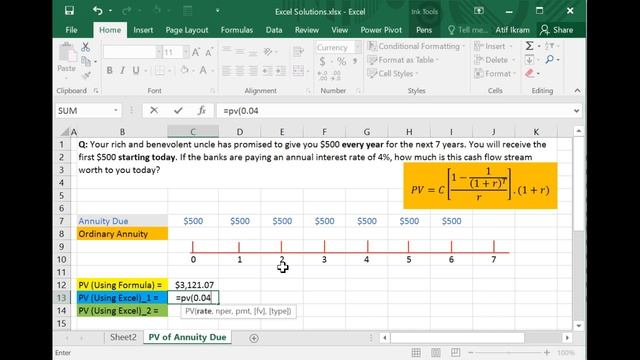Viewport: 640px width, 360px height.
Task: Click the Undo arrow icon
Action: pyautogui.click(x=98, y=11)
